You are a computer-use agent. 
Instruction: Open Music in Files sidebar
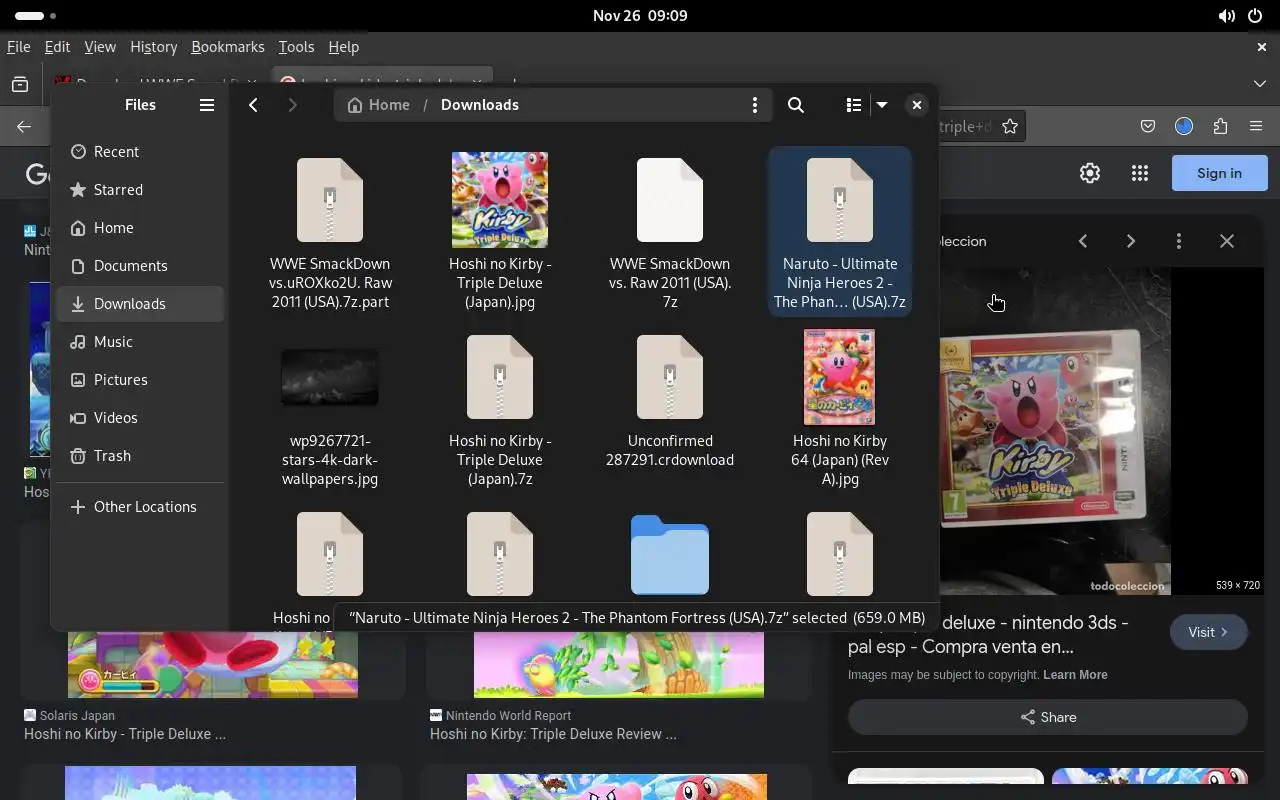tap(140, 342)
